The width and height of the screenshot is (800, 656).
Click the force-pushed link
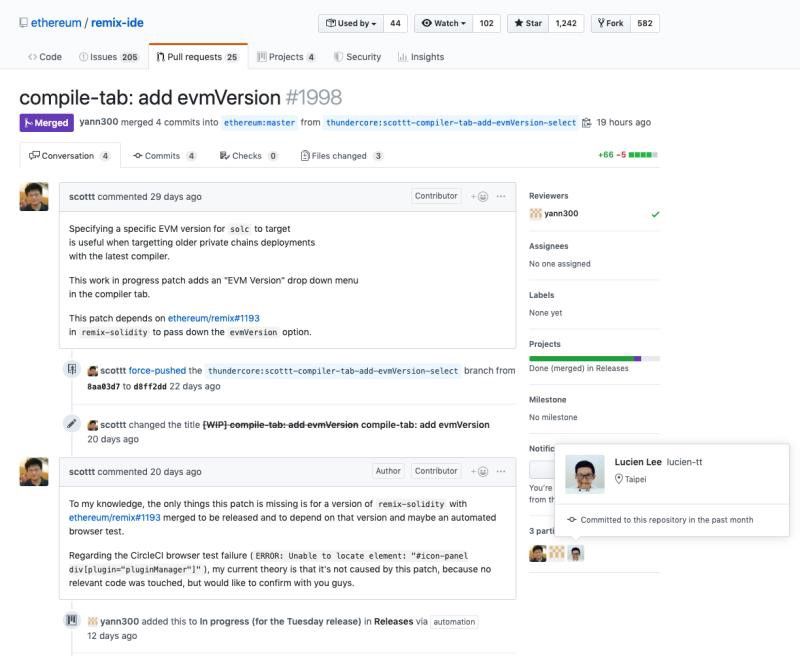tap(157, 371)
